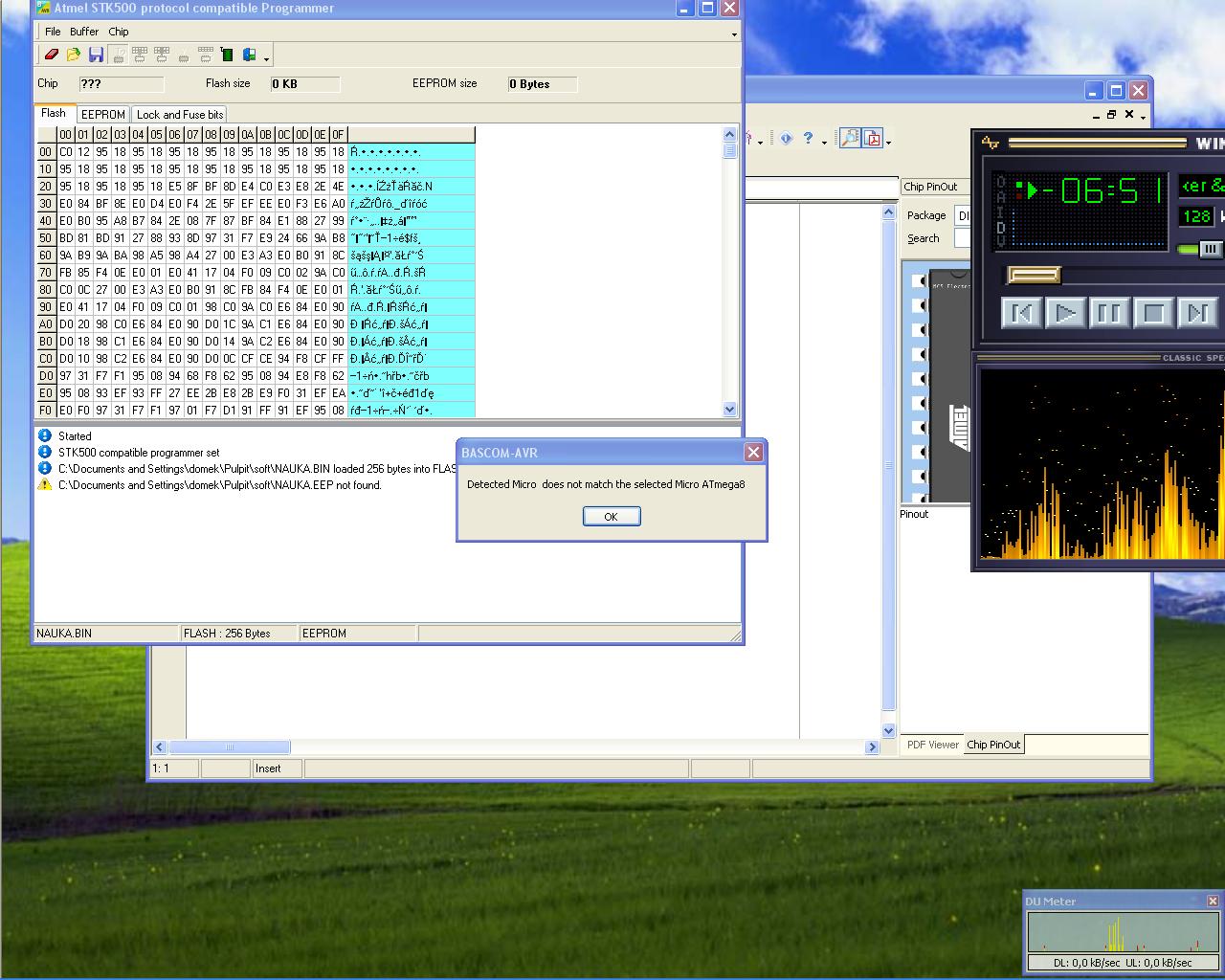
Task: Adjust the Winamp volume slider
Action: coord(1210,249)
